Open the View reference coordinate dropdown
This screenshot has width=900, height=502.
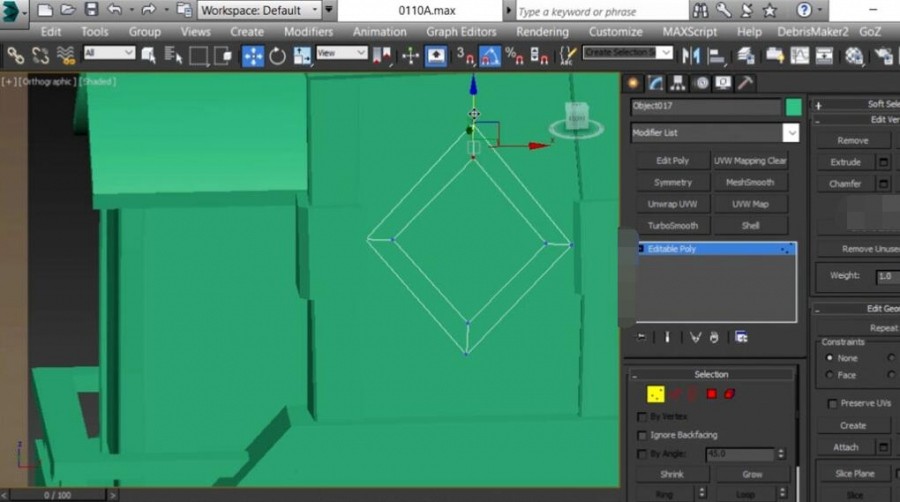pos(342,53)
